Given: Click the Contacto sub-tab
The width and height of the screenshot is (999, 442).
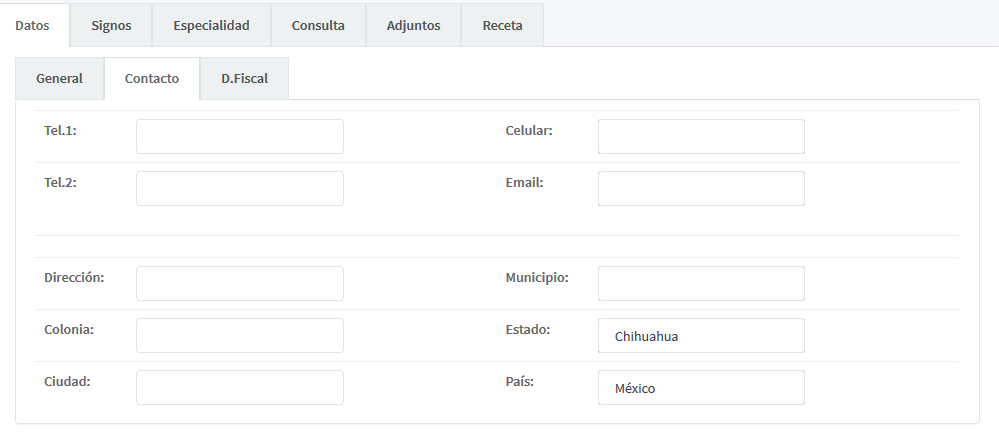Looking at the screenshot, I should (152, 79).
